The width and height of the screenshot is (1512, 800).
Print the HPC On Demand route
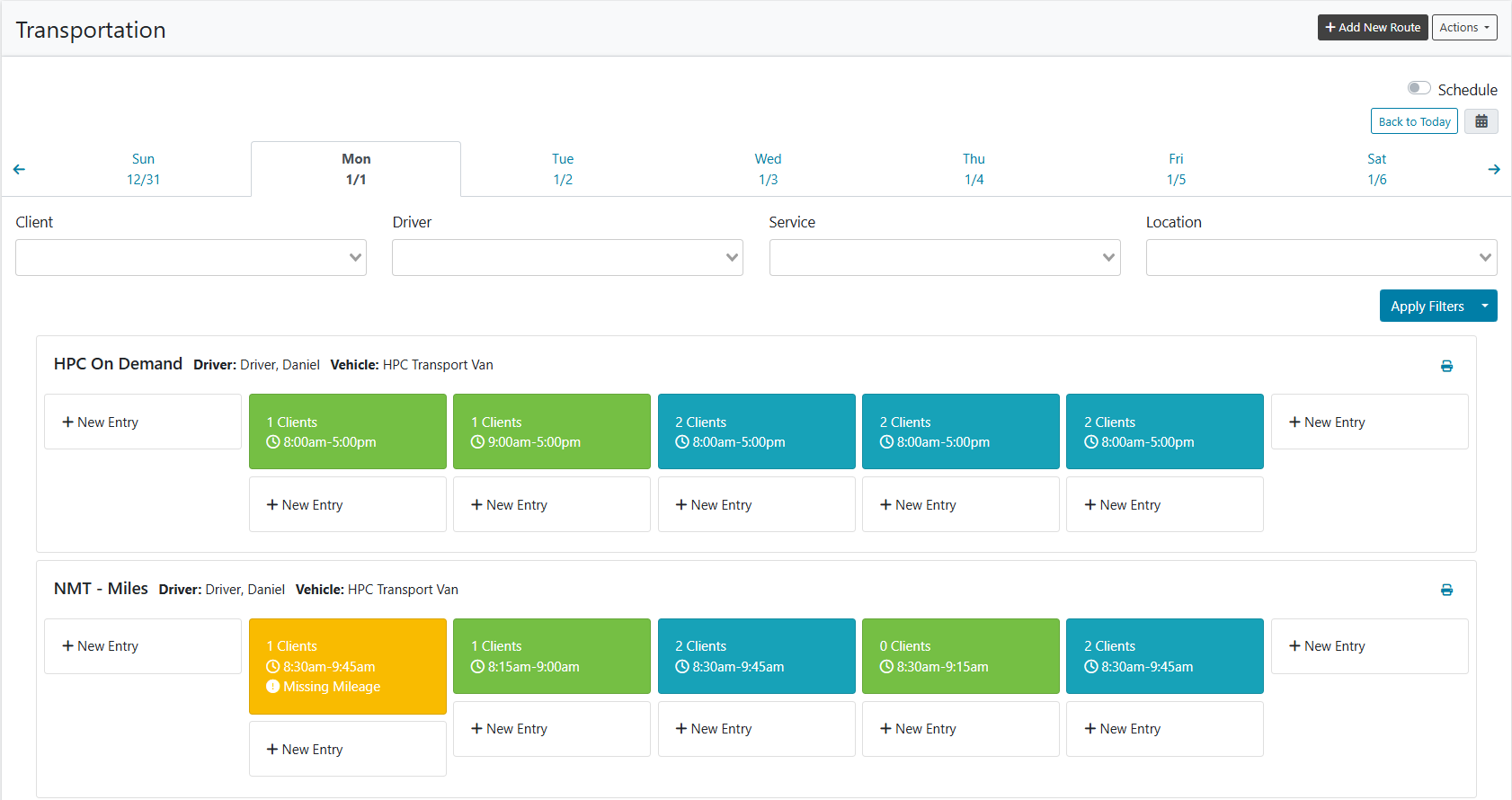pyautogui.click(x=1446, y=366)
